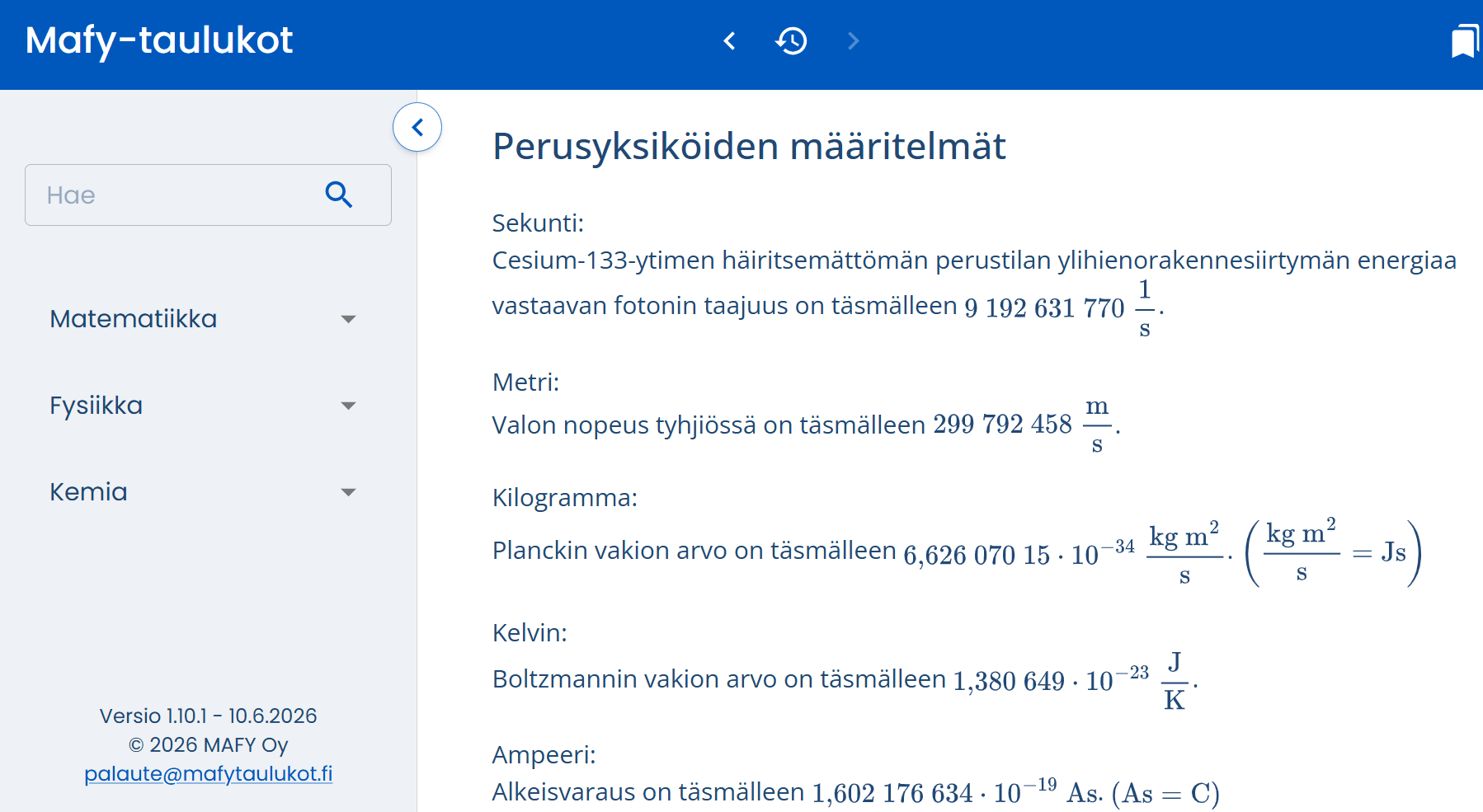Click the palaute@mafytaulukot.fi email link
This screenshot has width=1483, height=812.
click(209, 774)
